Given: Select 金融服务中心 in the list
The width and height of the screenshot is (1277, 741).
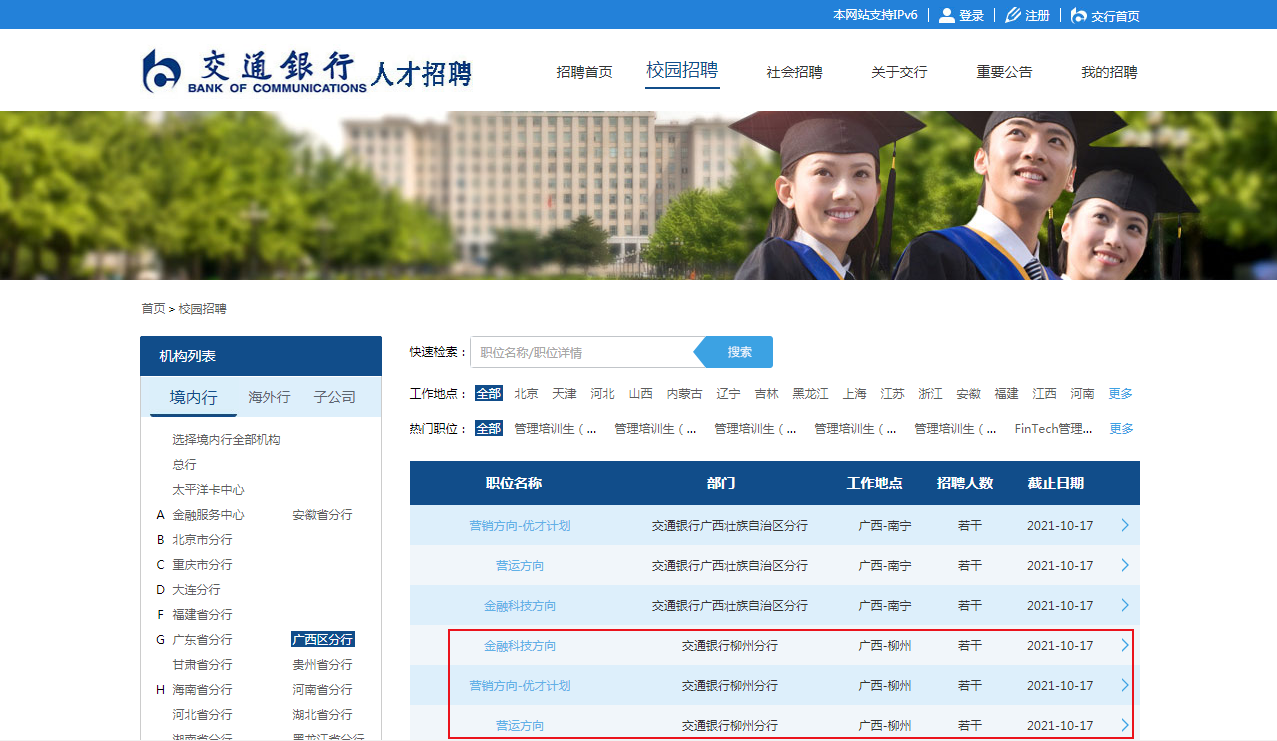Looking at the screenshot, I should click(208, 515).
